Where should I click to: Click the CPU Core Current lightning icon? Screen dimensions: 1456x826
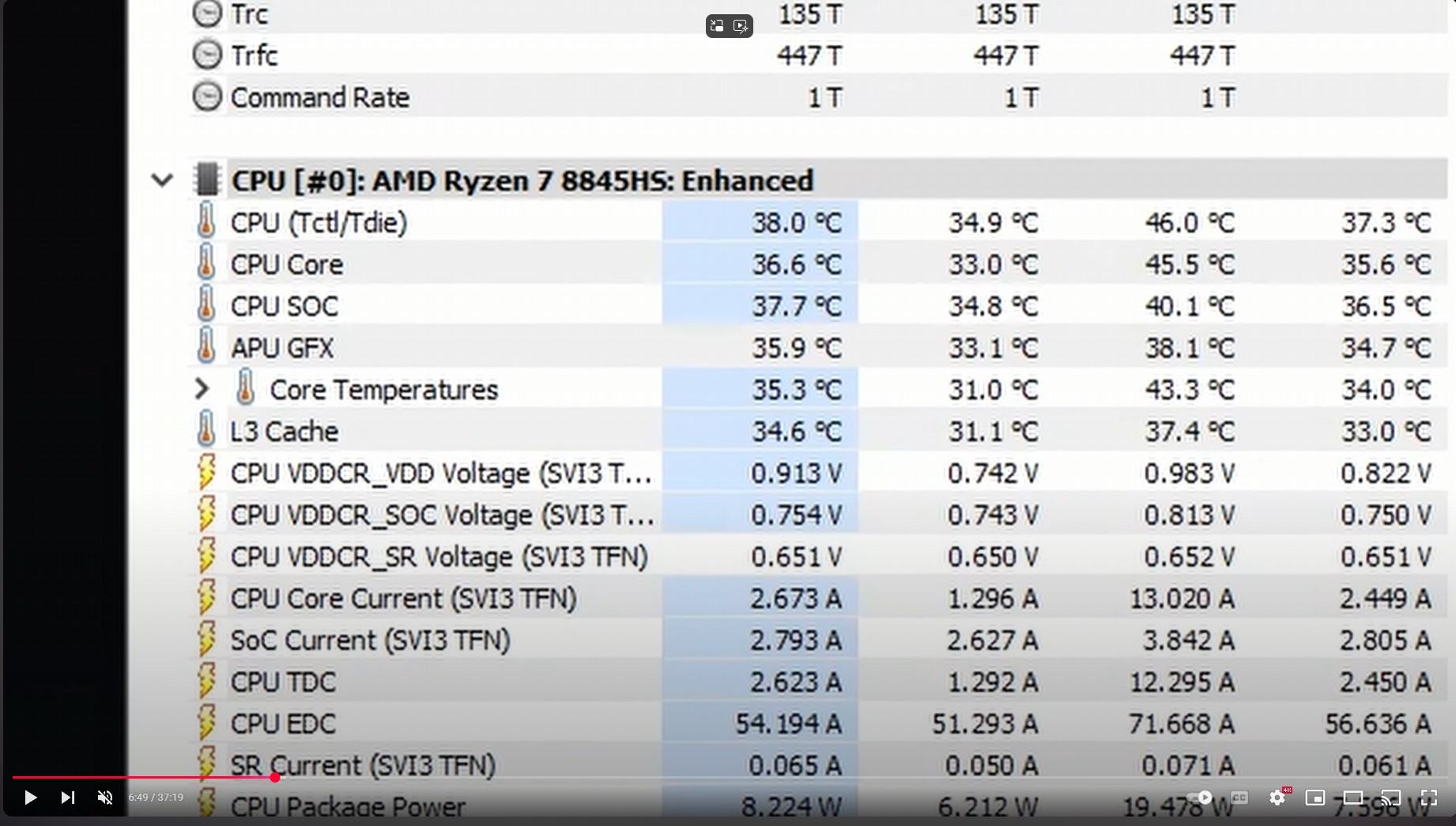point(206,598)
